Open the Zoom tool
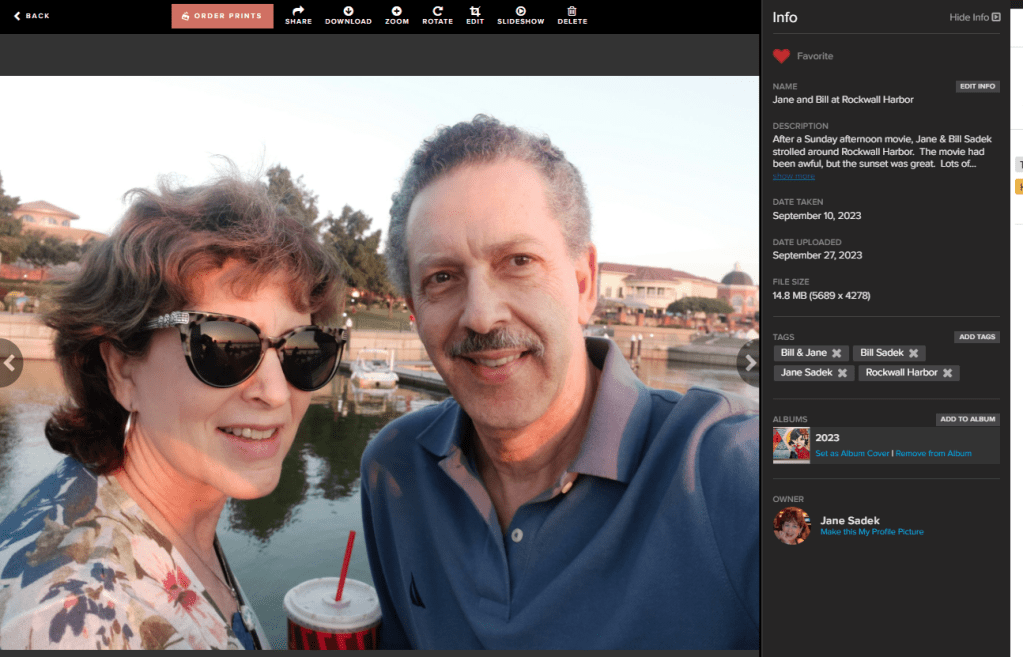This screenshot has height=657, width=1023. [397, 11]
